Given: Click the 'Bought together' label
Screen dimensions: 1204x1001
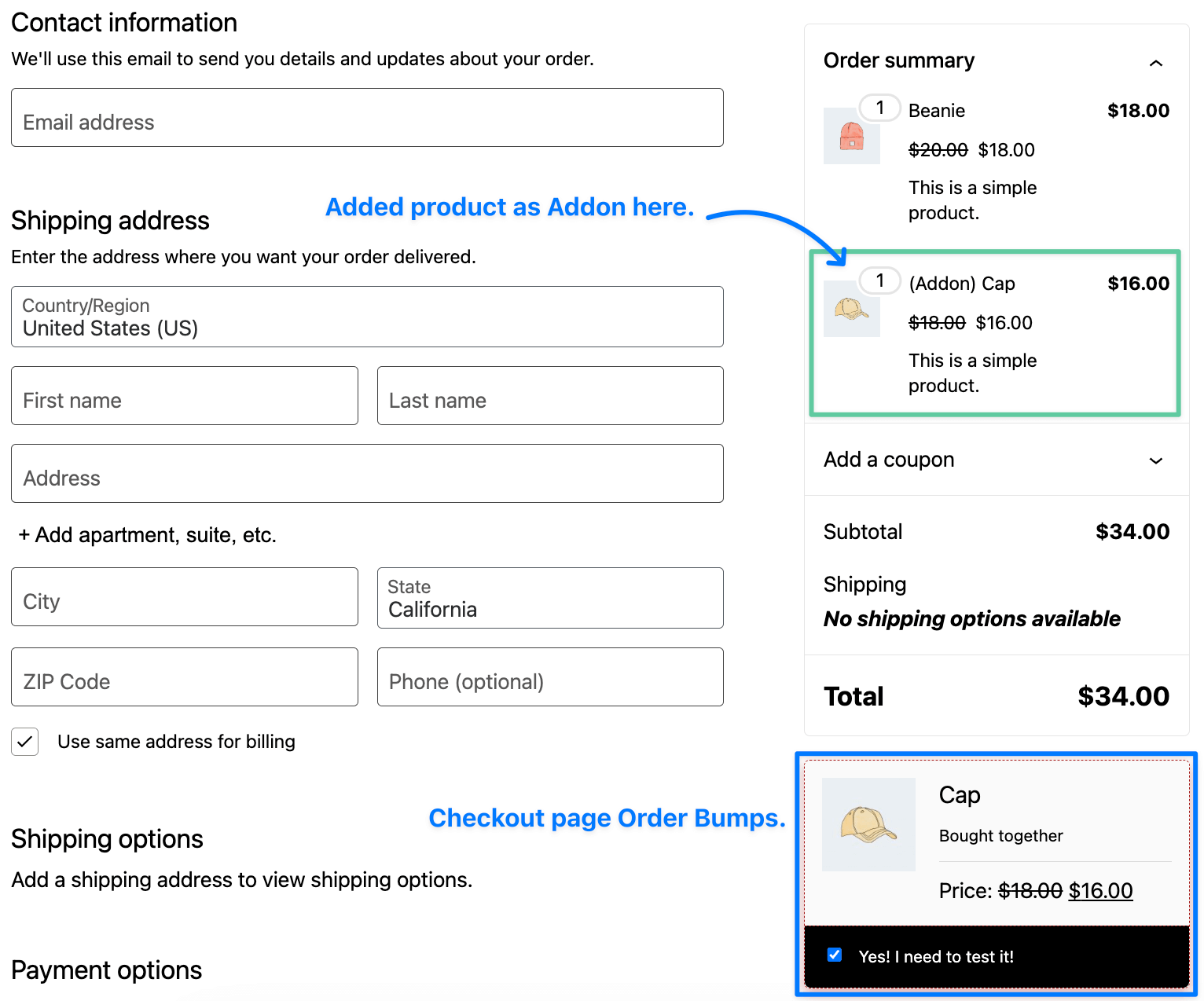Looking at the screenshot, I should pyautogui.click(x=1000, y=836).
